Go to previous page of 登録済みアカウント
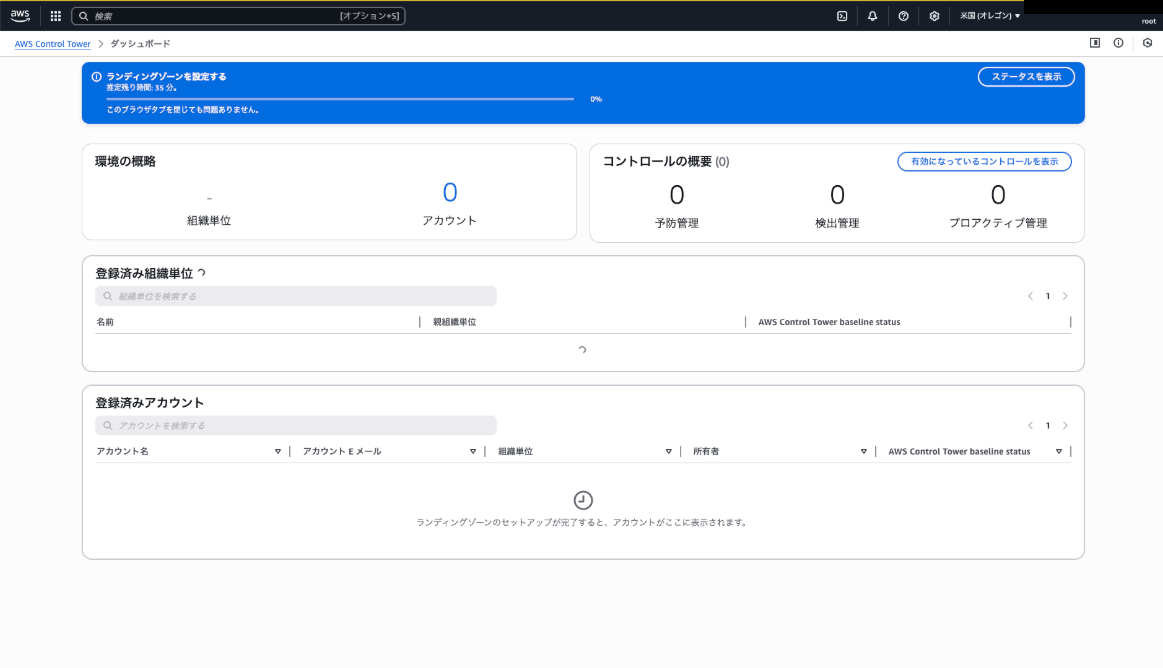Viewport: 1163px width, 668px height. point(1030,426)
